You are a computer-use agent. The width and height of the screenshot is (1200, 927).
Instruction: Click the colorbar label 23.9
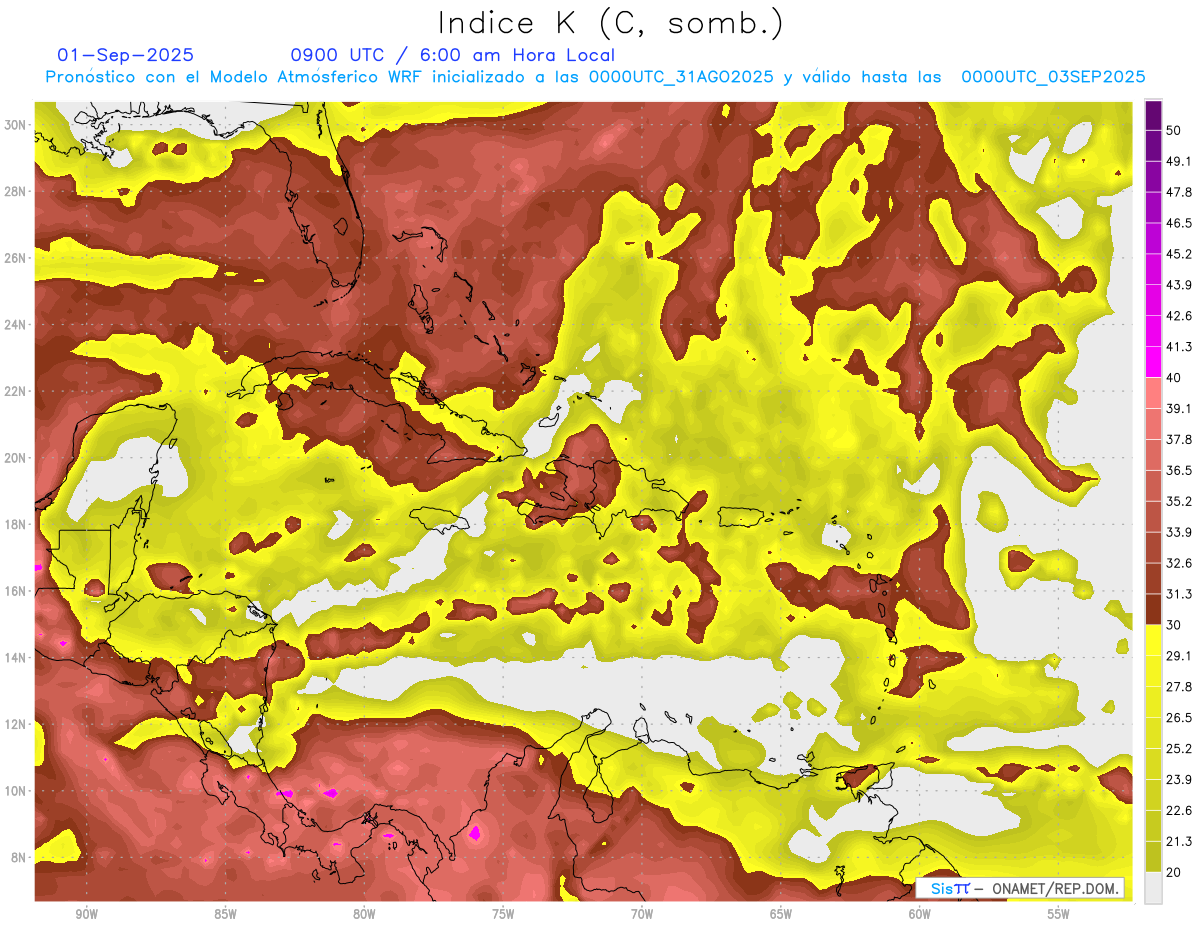[1179, 780]
